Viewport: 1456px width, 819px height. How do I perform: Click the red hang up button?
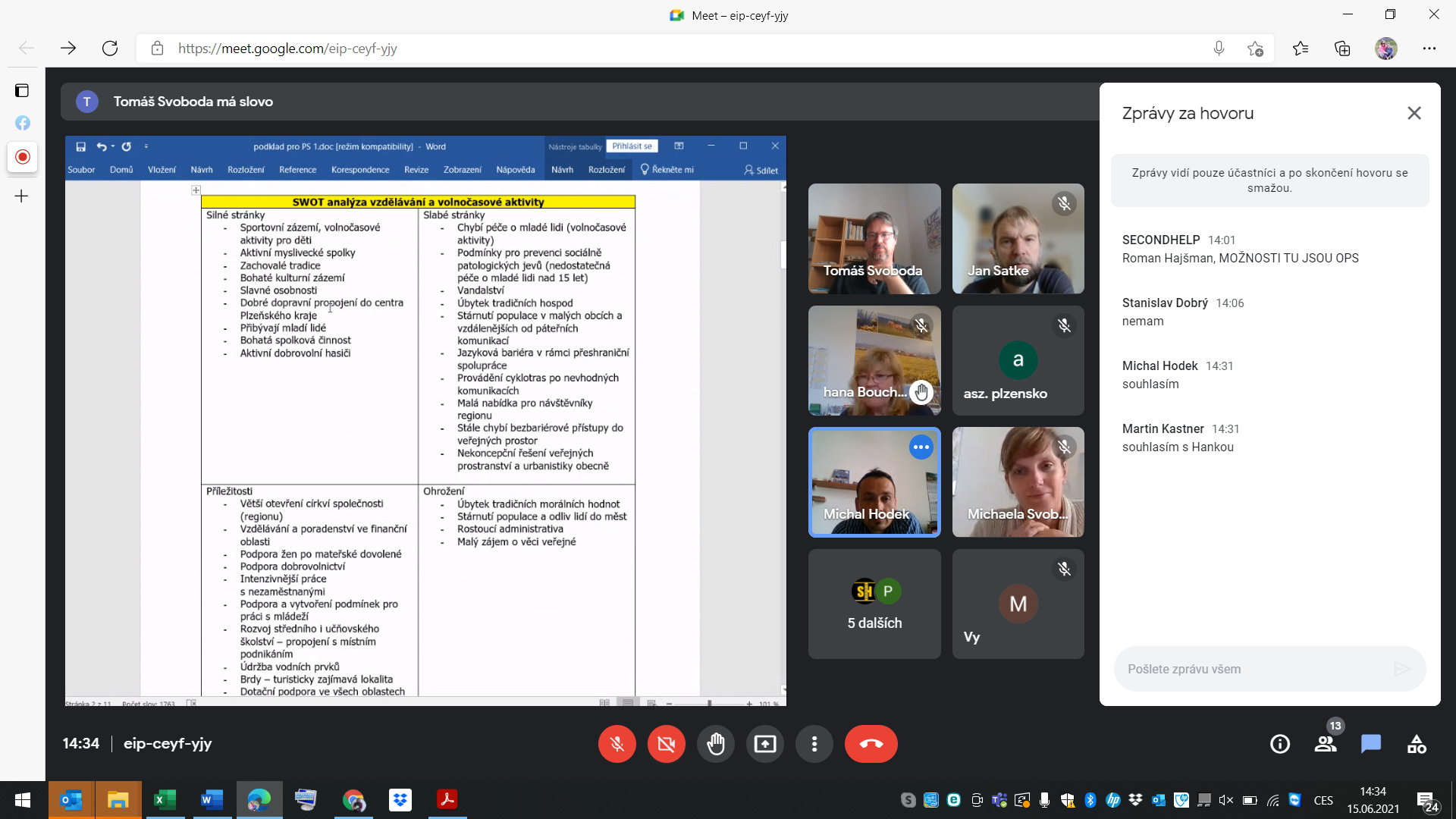click(x=871, y=744)
